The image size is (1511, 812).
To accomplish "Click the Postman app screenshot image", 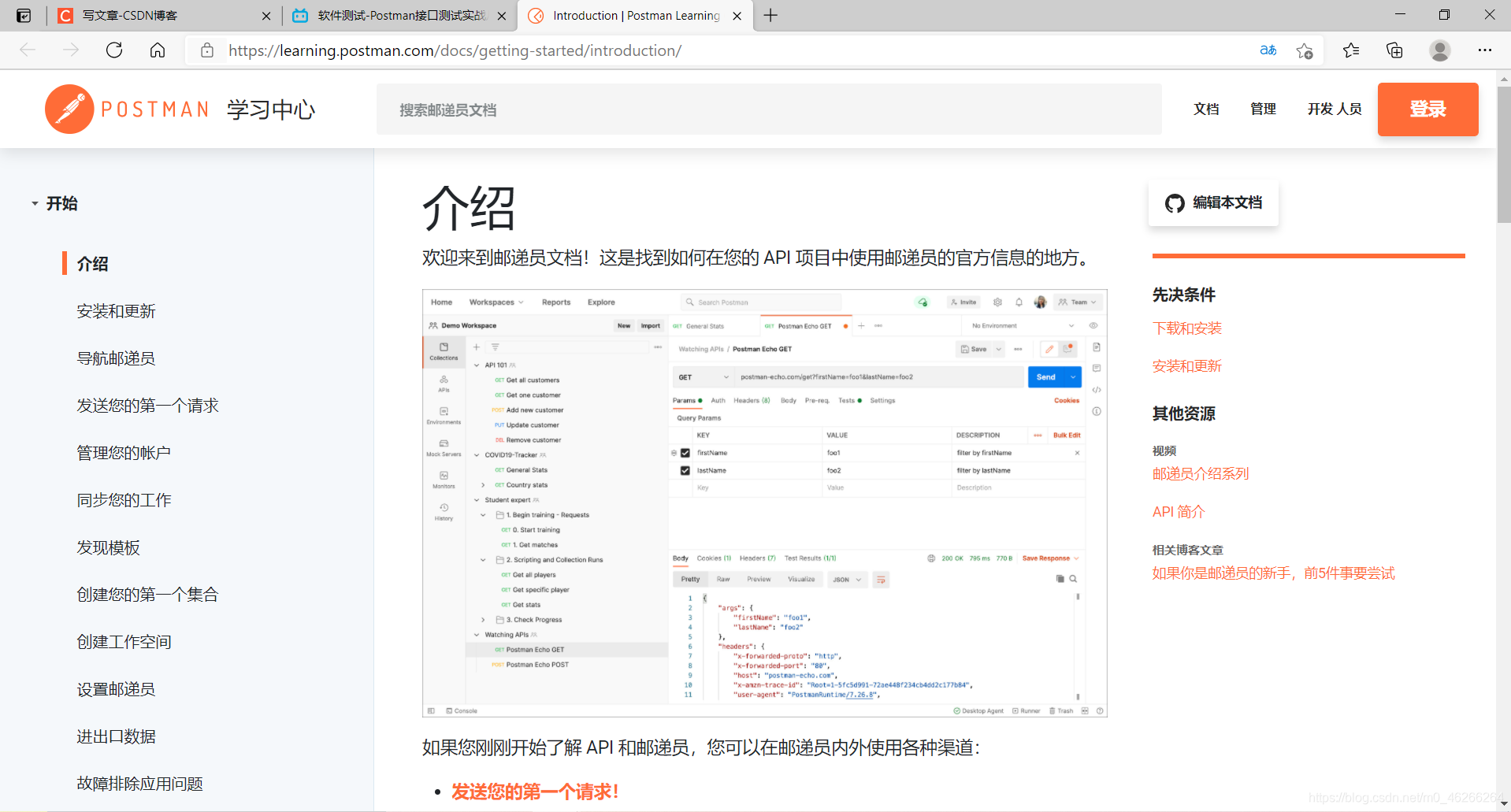I will point(765,503).
